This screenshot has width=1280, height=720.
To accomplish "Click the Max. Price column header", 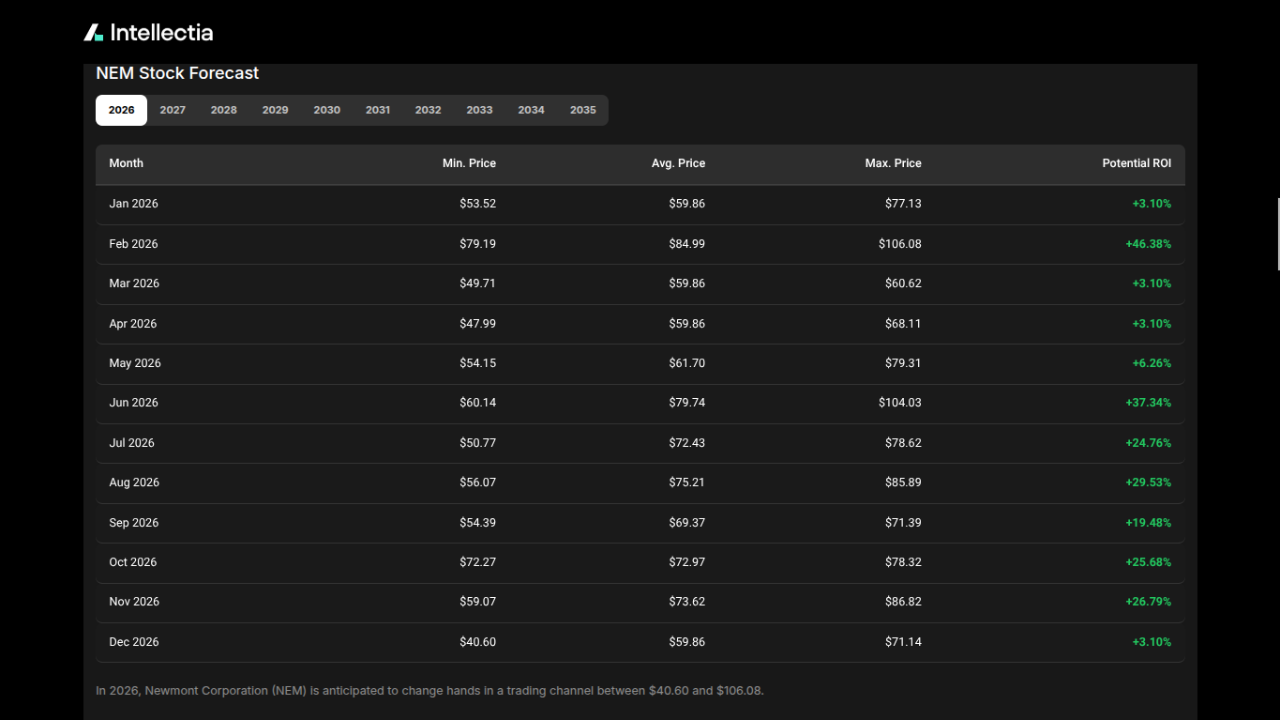I will click(893, 163).
